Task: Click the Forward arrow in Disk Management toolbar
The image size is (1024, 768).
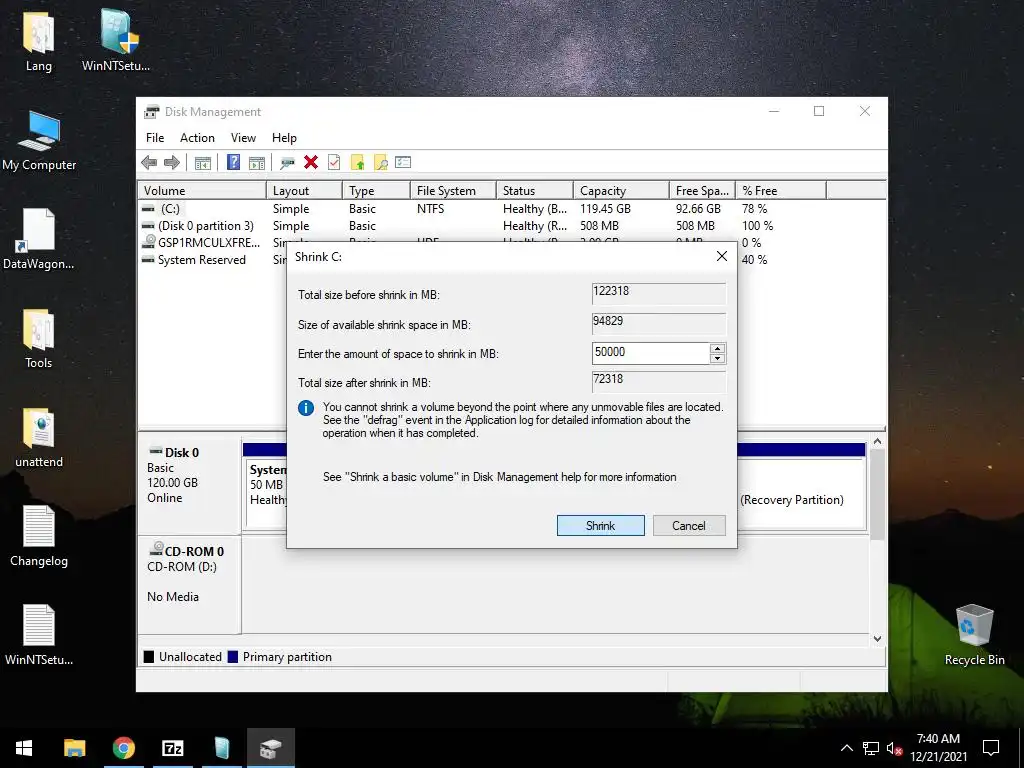Action: [172, 163]
